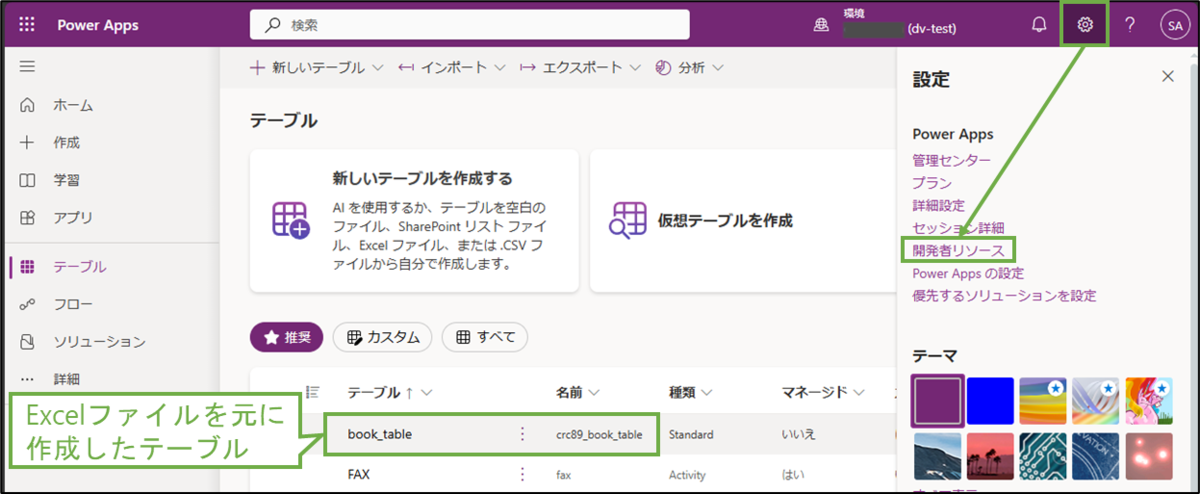
Task: Go to ホーム in the sidebar
Action: coord(74,105)
